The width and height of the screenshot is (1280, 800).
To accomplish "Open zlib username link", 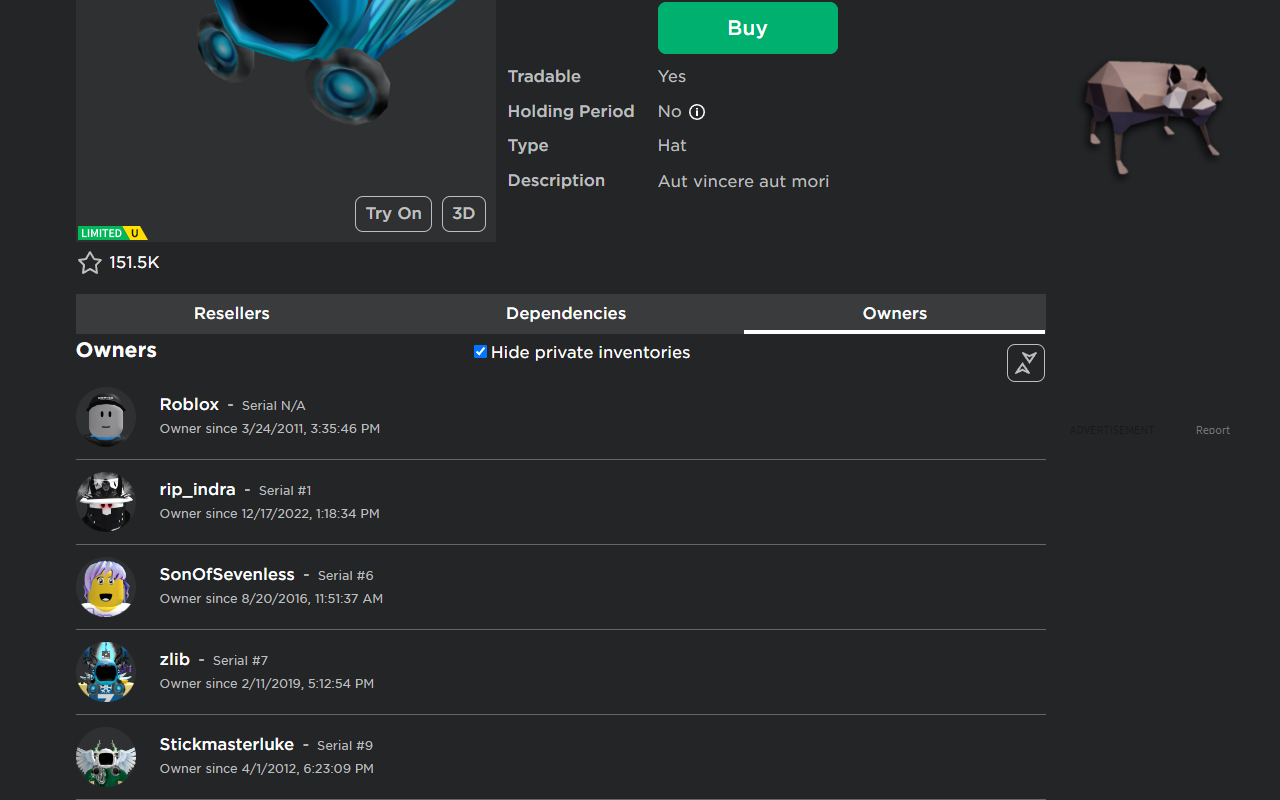I will [x=175, y=659].
